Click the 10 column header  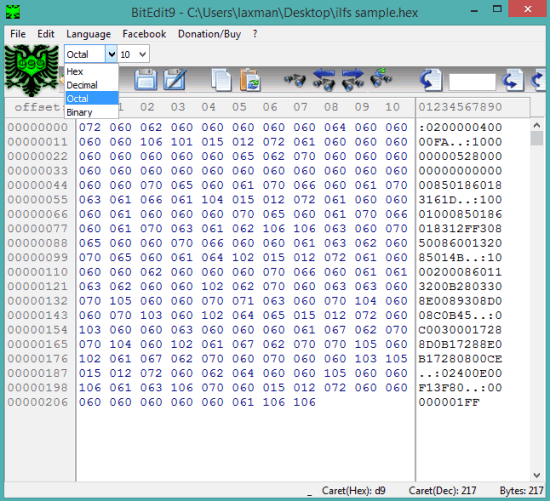[392, 107]
